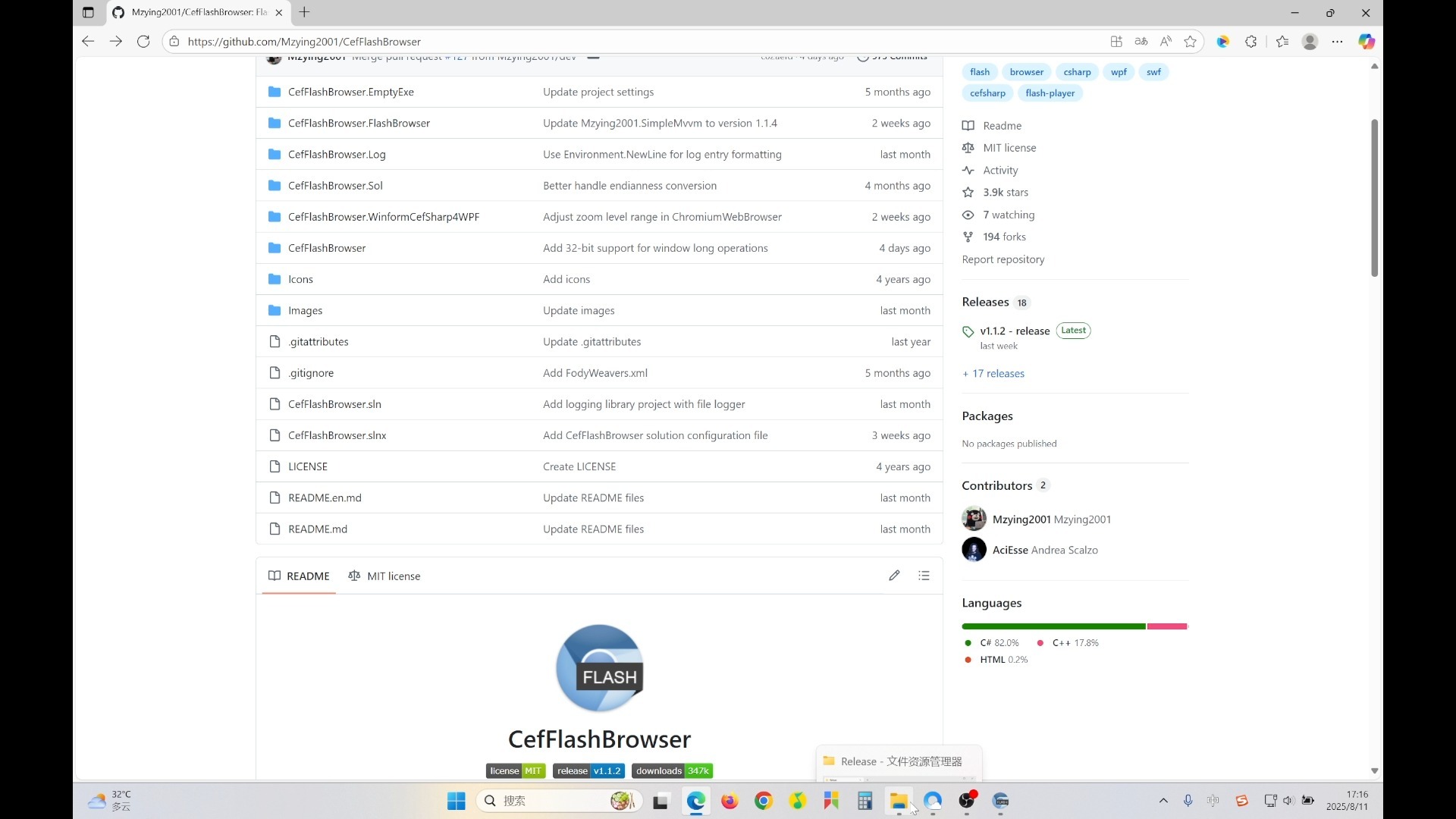Select the csharp topic tag

click(1077, 72)
